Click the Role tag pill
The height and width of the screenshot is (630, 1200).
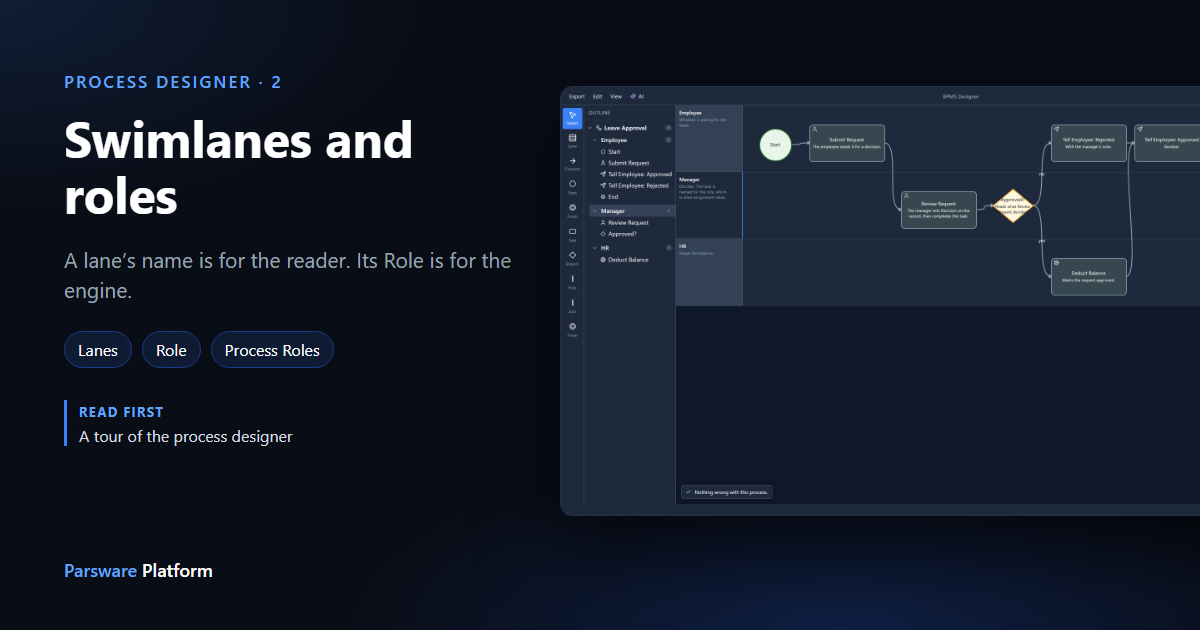[x=171, y=350]
